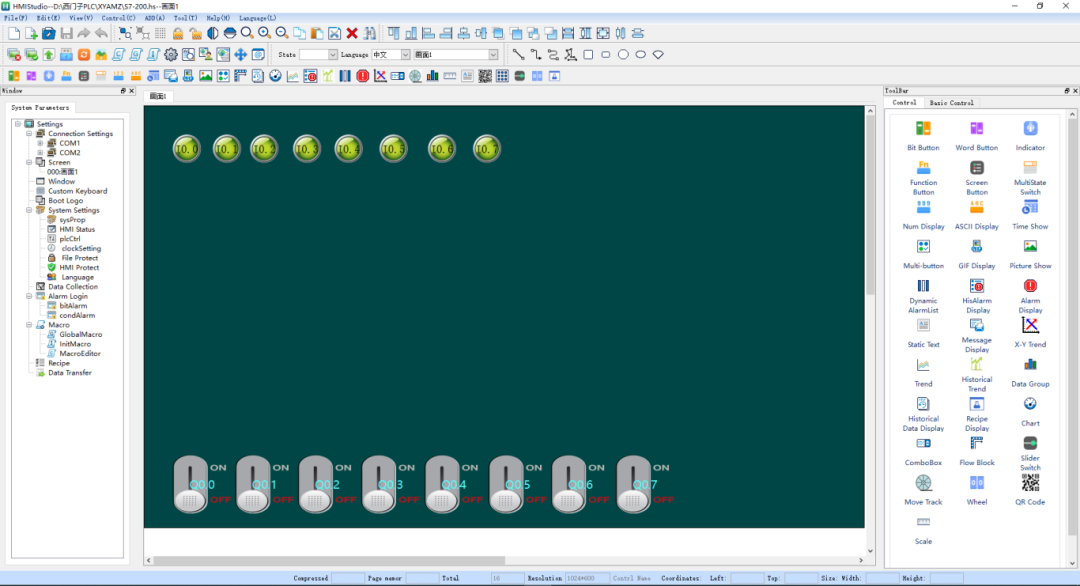The width and height of the screenshot is (1080, 586).
Task: Choose the X-Y Trend control
Action: click(1030, 333)
